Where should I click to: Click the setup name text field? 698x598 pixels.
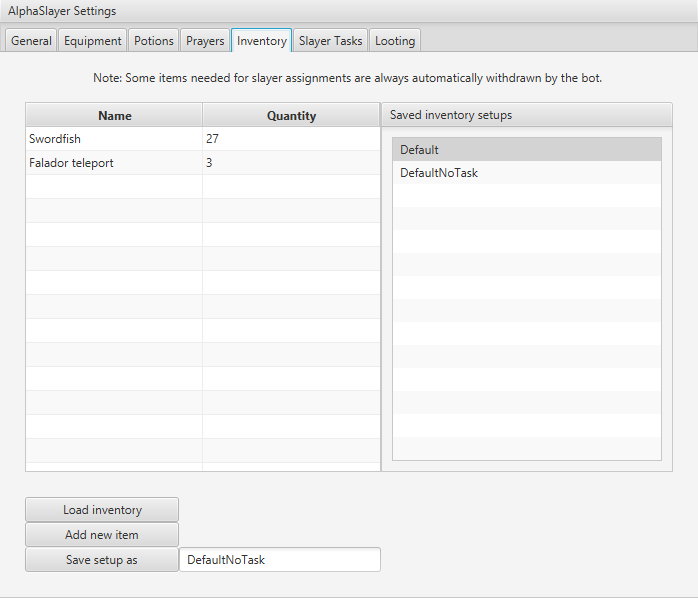pos(280,560)
